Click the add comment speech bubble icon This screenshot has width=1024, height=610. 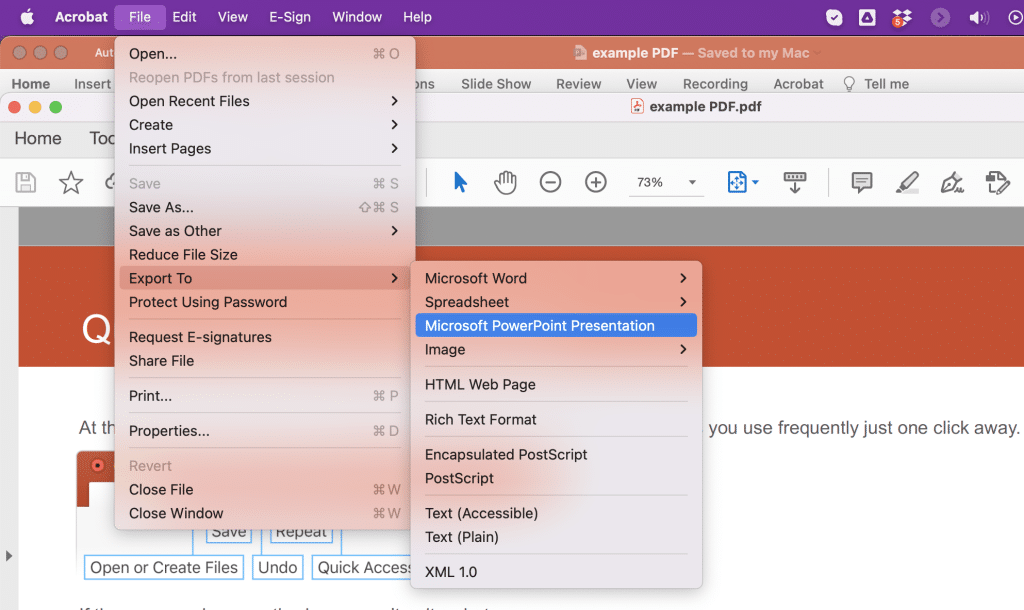tap(862, 182)
